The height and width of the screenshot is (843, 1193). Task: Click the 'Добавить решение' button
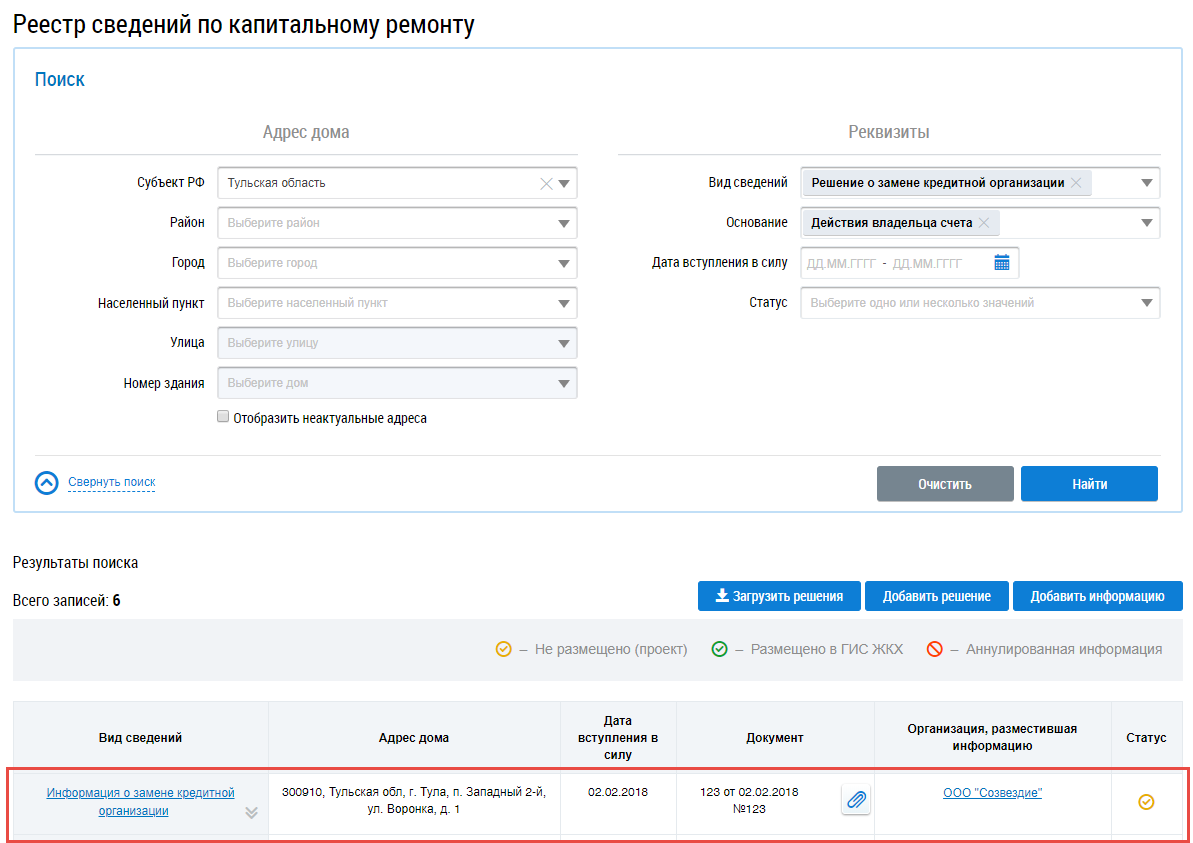937,596
